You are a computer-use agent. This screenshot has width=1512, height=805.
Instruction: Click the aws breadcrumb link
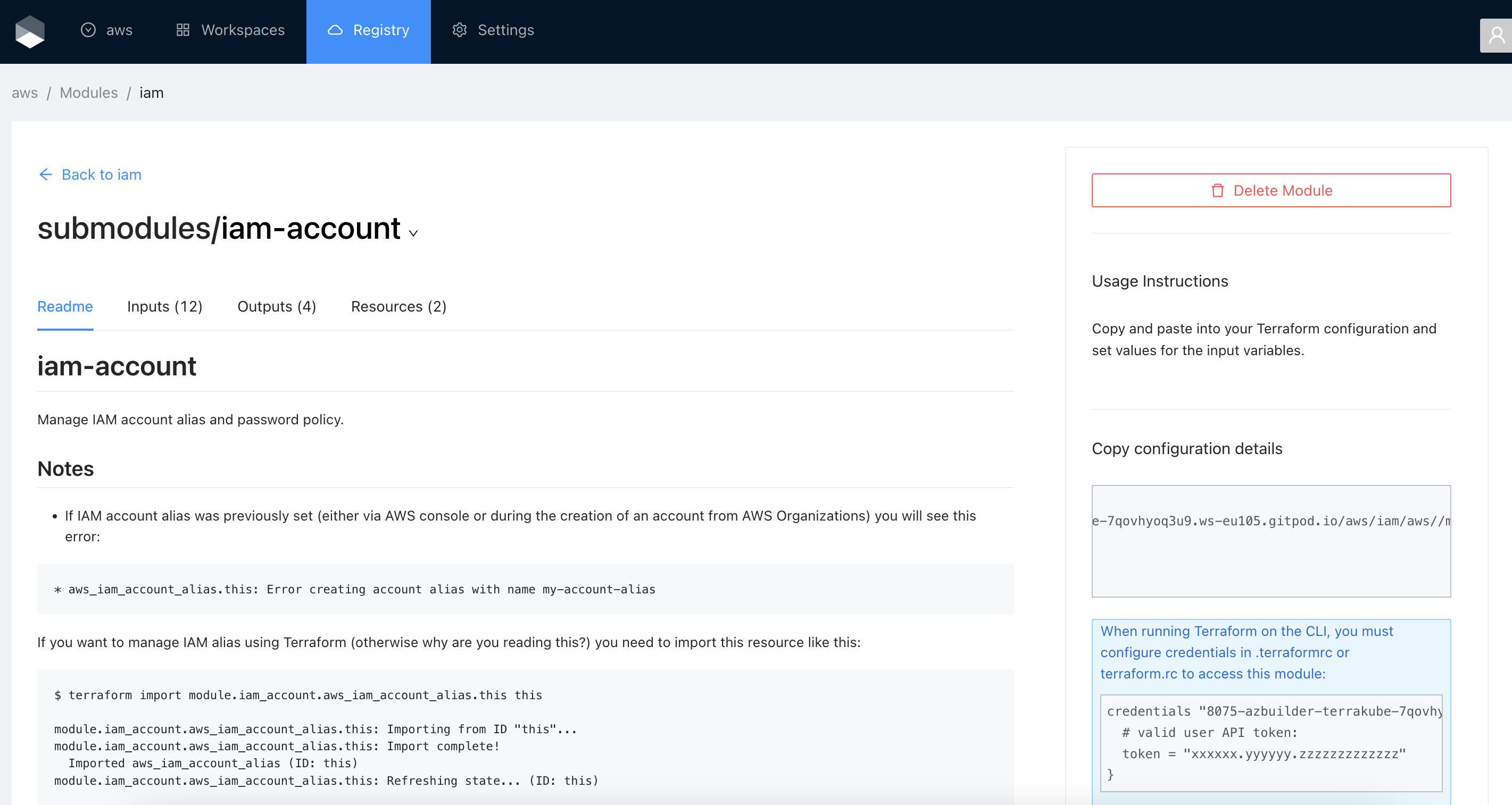point(24,93)
